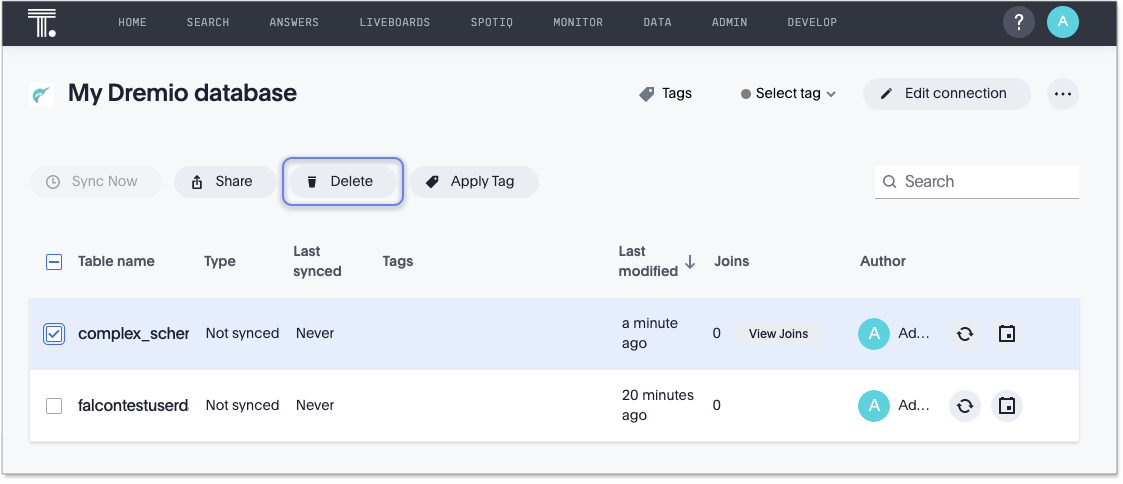1123x484 pixels.
Task: Open the help question mark icon
Action: pos(1018,22)
